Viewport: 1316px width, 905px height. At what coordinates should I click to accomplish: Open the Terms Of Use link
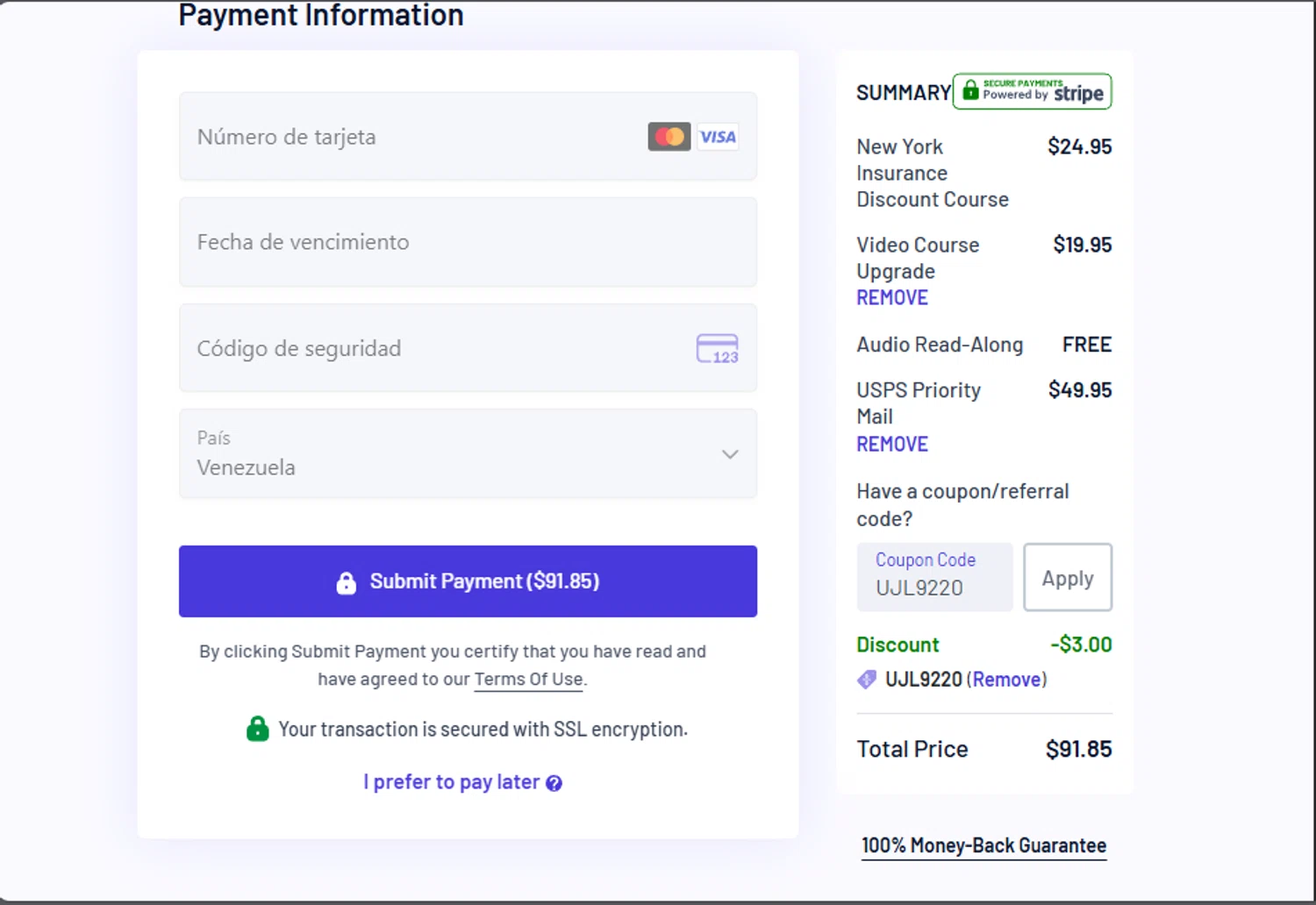(x=528, y=680)
